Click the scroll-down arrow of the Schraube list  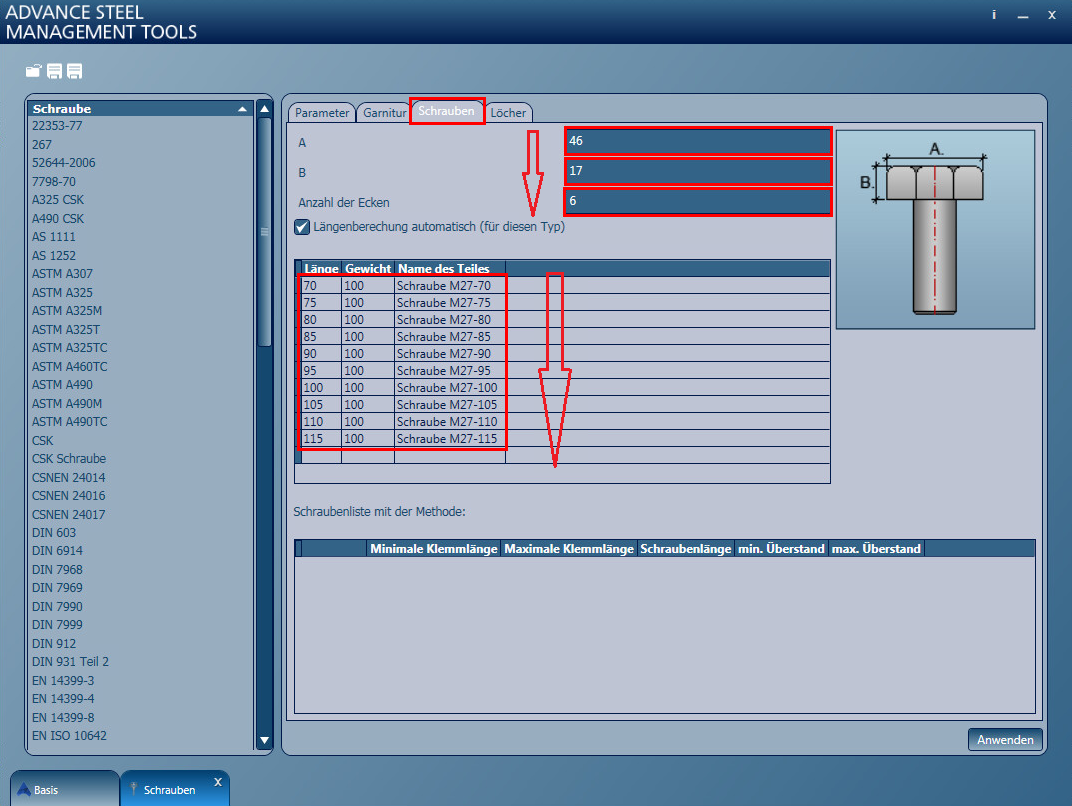point(265,740)
